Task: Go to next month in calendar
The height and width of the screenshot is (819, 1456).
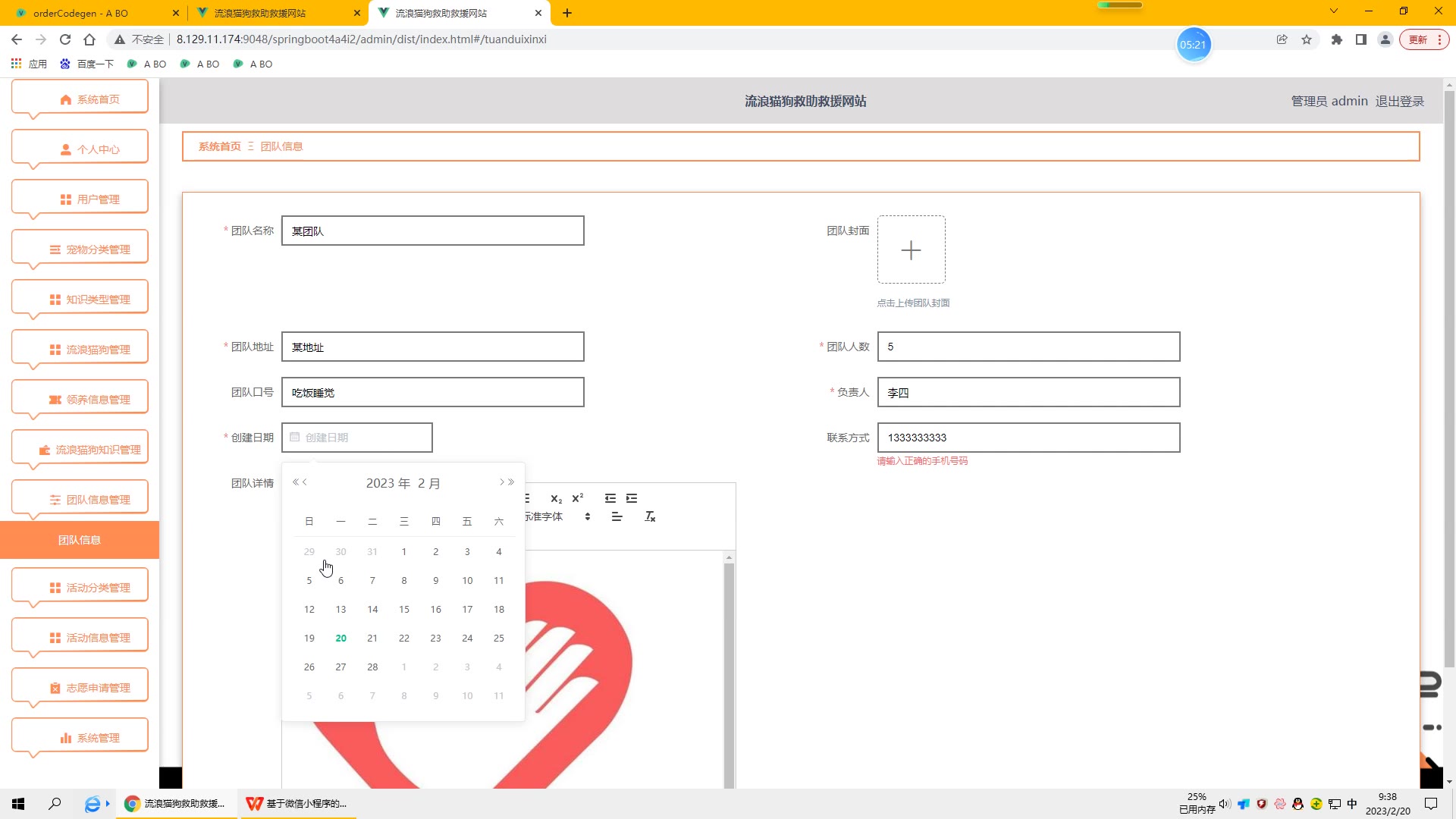Action: pyautogui.click(x=501, y=482)
